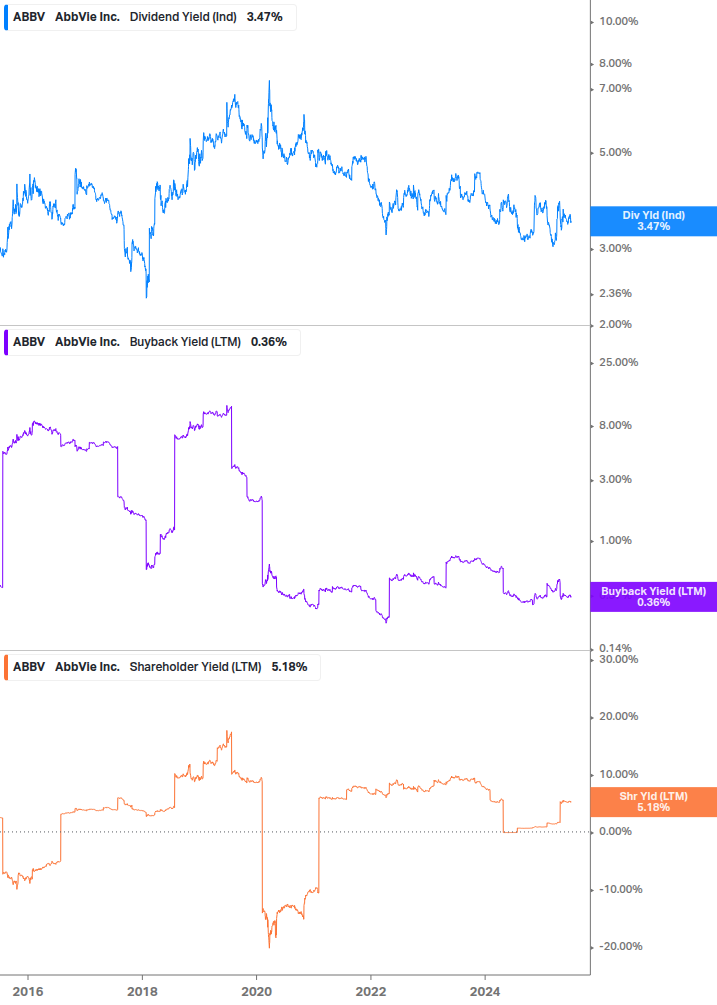Image resolution: width=717 pixels, height=1005 pixels.
Task: Click the 2018 label on the time axis
Action: (x=142, y=992)
